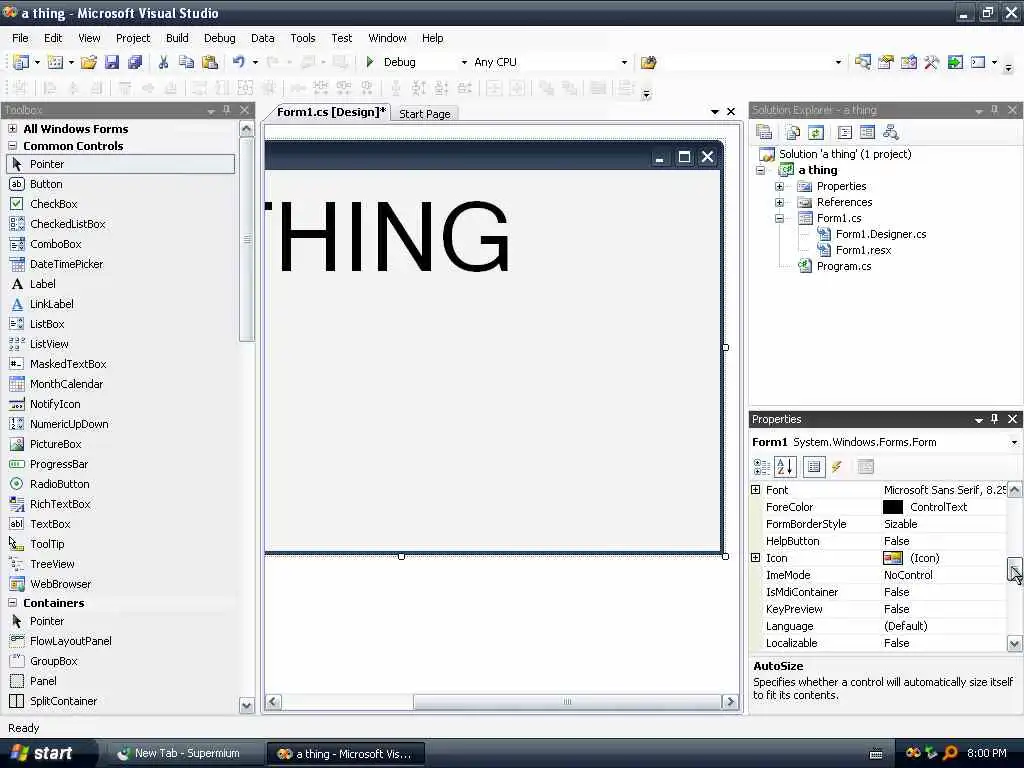Collapse the Form1.cs node
This screenshot has height=768, width=1024.
pos(779,218)
